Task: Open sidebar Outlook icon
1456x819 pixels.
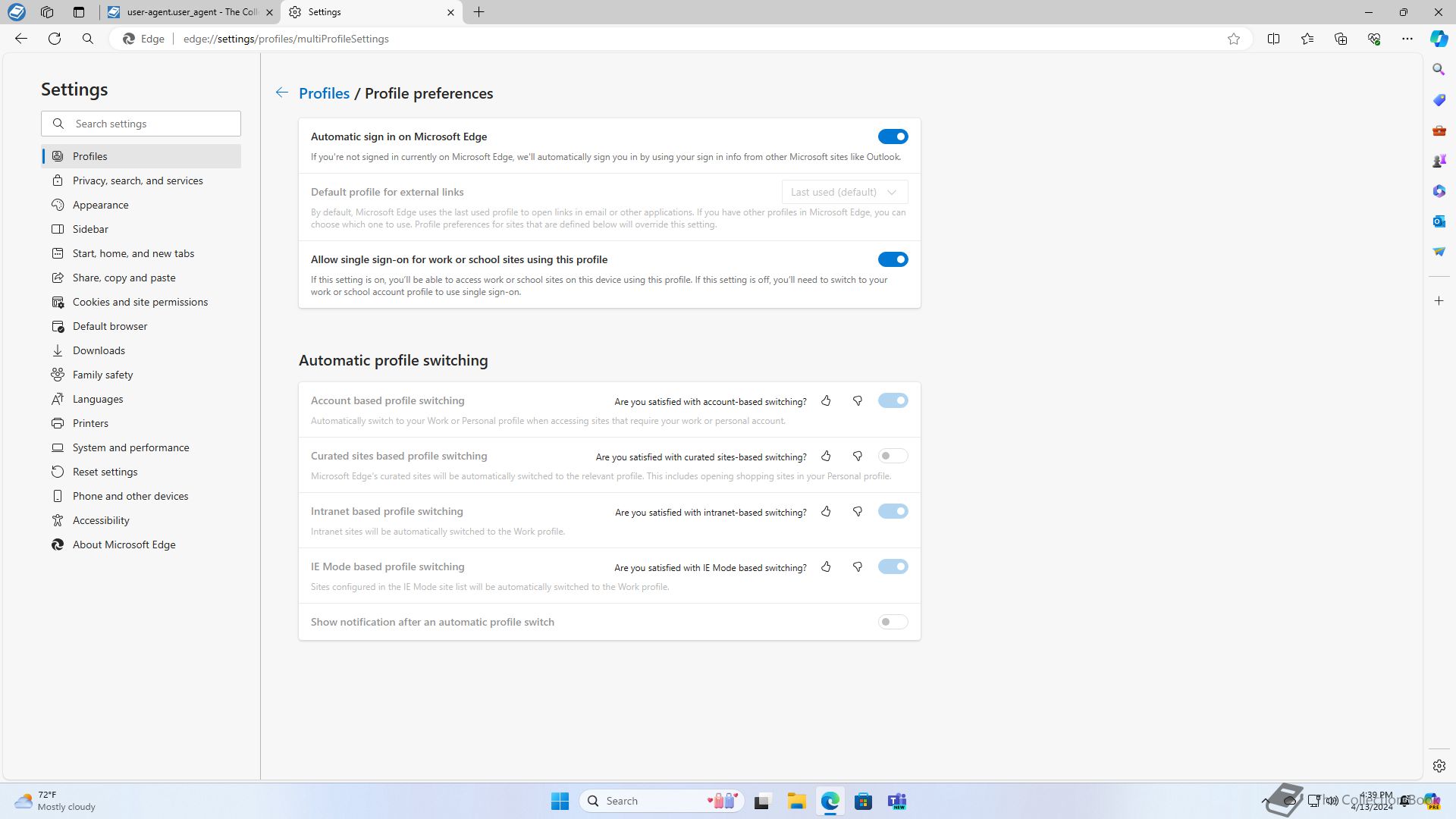Action: (1439, 221)
